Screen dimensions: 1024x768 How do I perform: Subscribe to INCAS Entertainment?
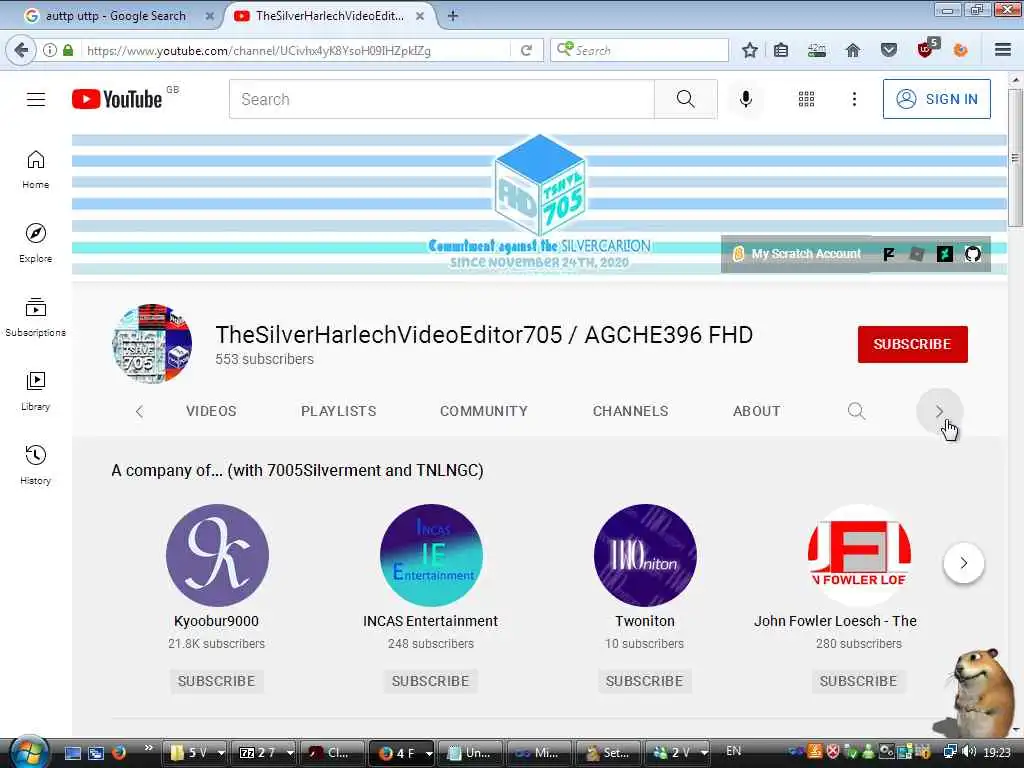(430, 681)
